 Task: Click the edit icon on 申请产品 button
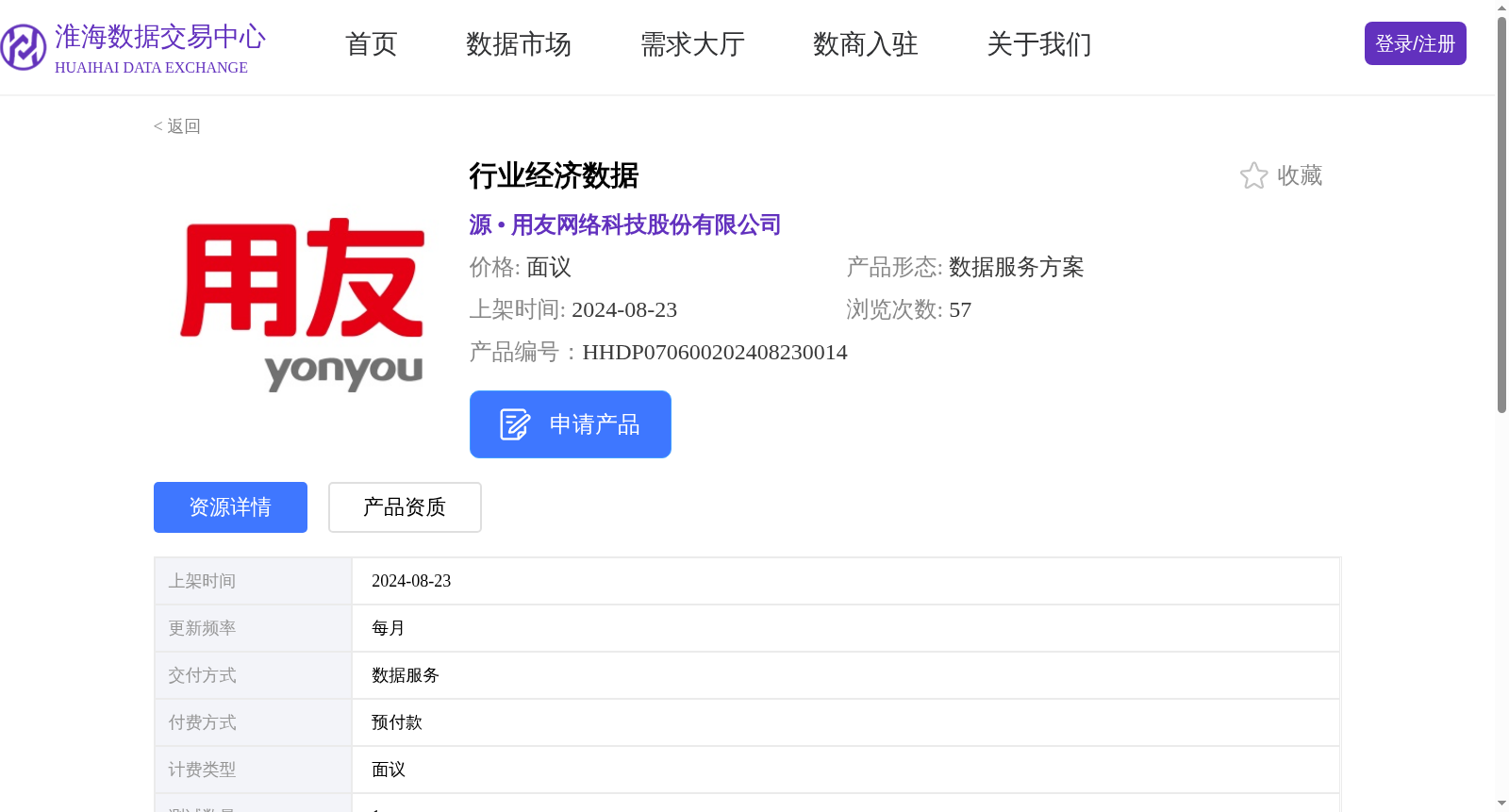pos(515,424)
